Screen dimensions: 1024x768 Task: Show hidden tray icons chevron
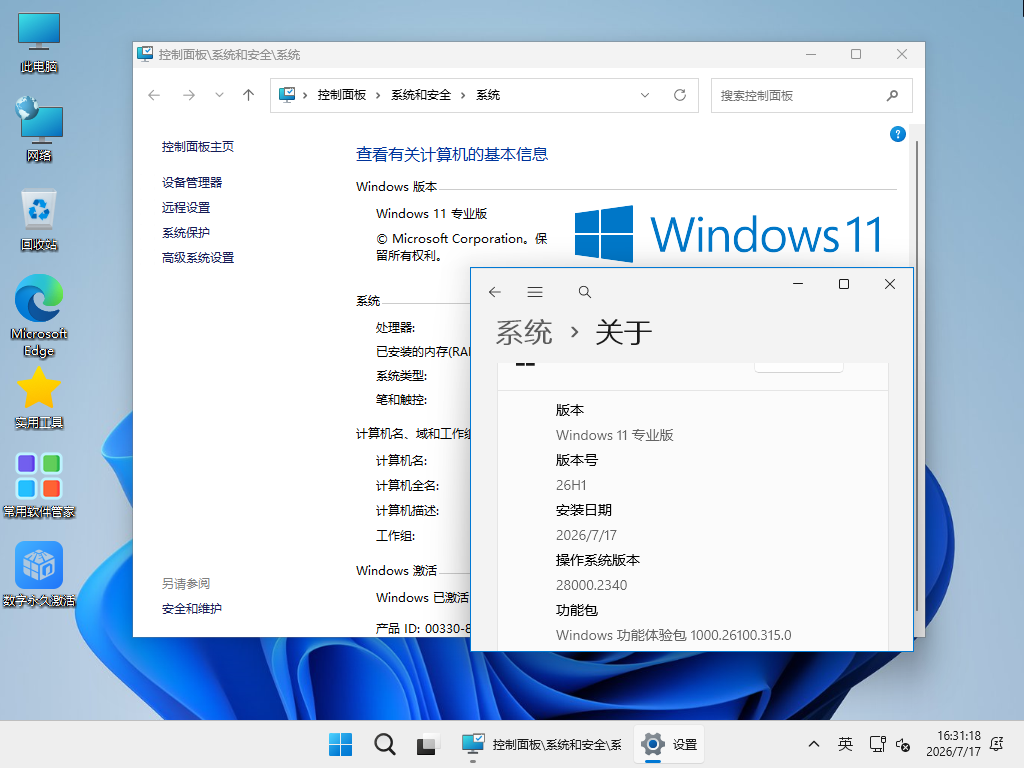pos(814,744)
